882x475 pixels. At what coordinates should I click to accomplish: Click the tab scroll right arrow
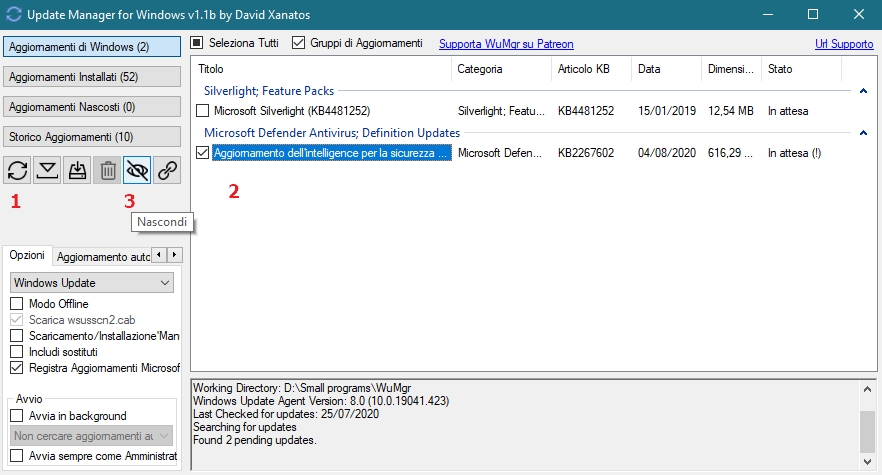[174, 255]
